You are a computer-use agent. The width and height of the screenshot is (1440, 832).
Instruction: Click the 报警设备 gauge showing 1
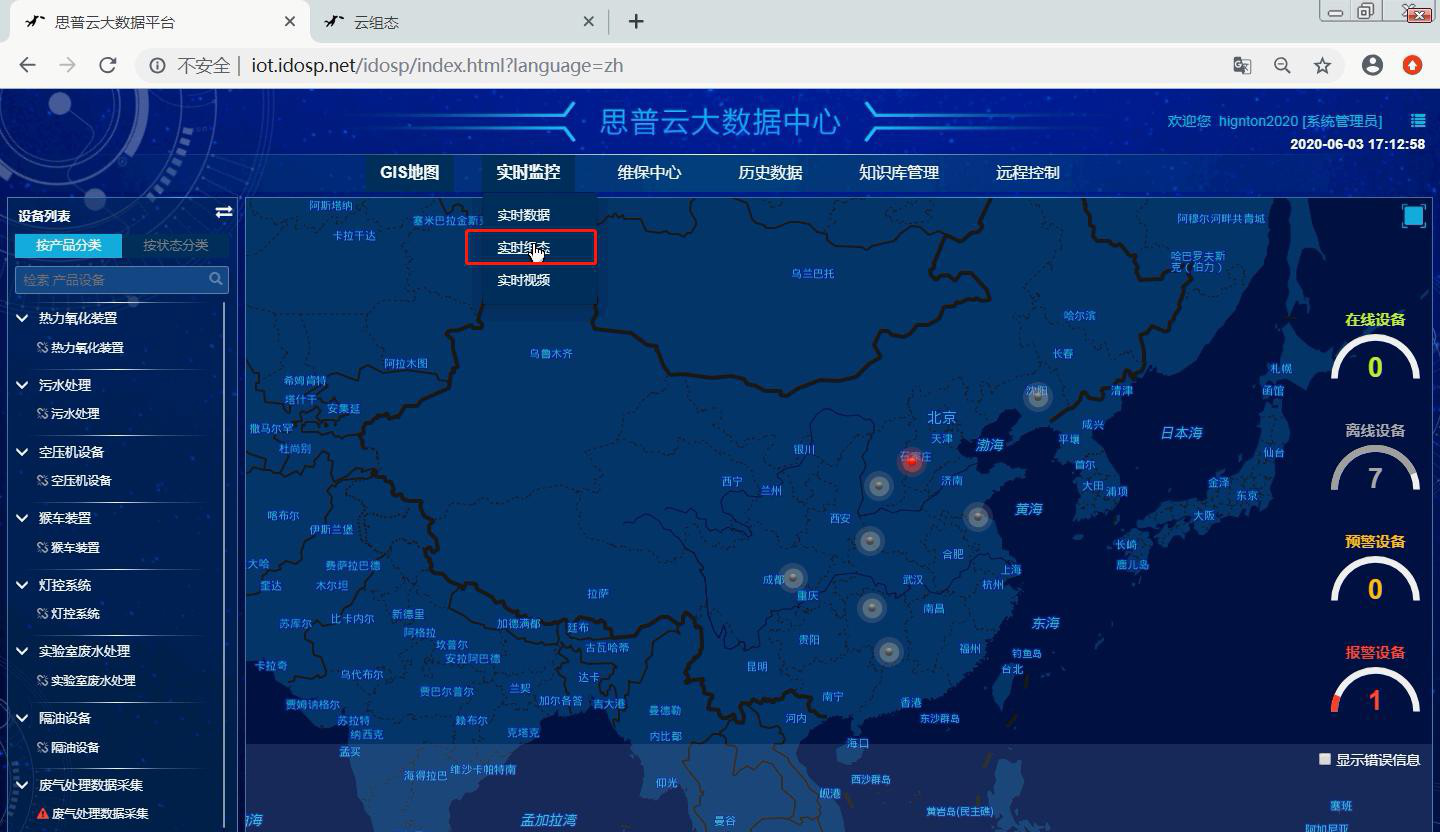pos(1375,690)
